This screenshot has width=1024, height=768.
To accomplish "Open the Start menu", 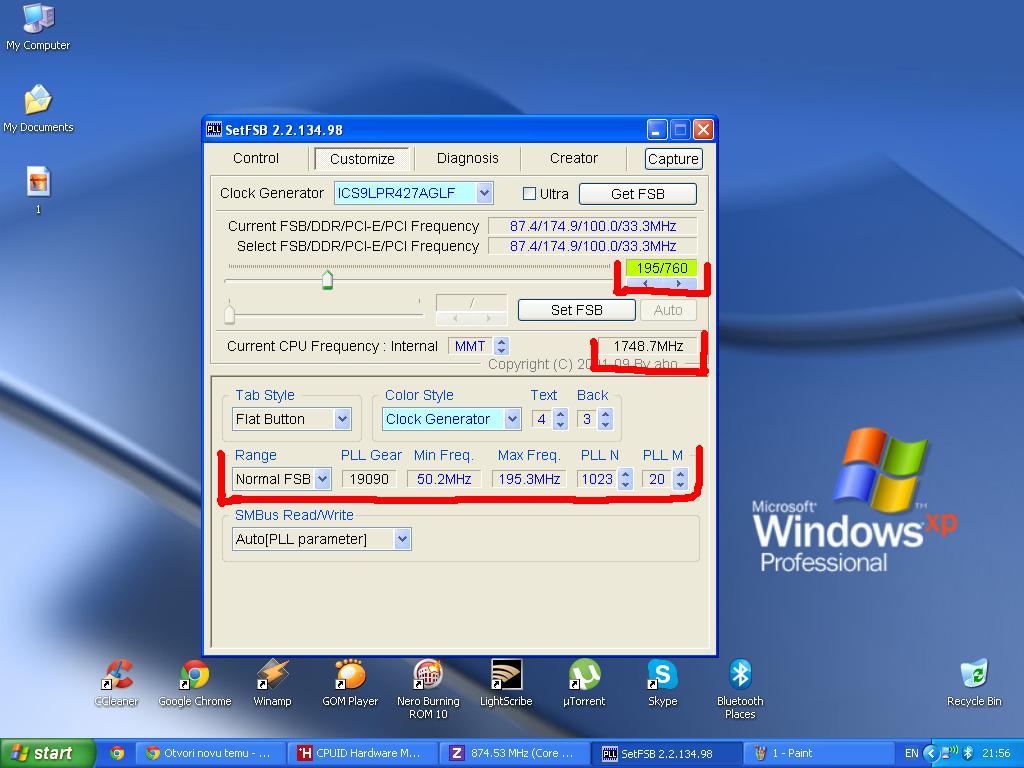I will 47,753.
